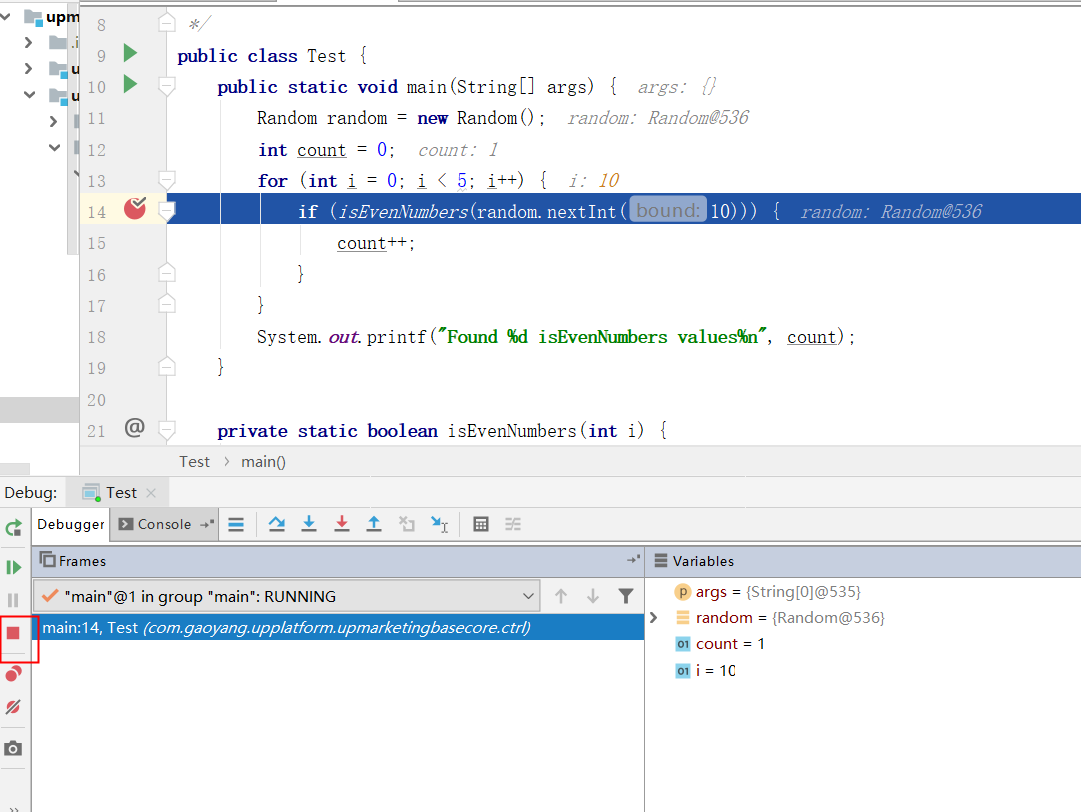
Task: Fold the if block at line 14
Action: 167,211
